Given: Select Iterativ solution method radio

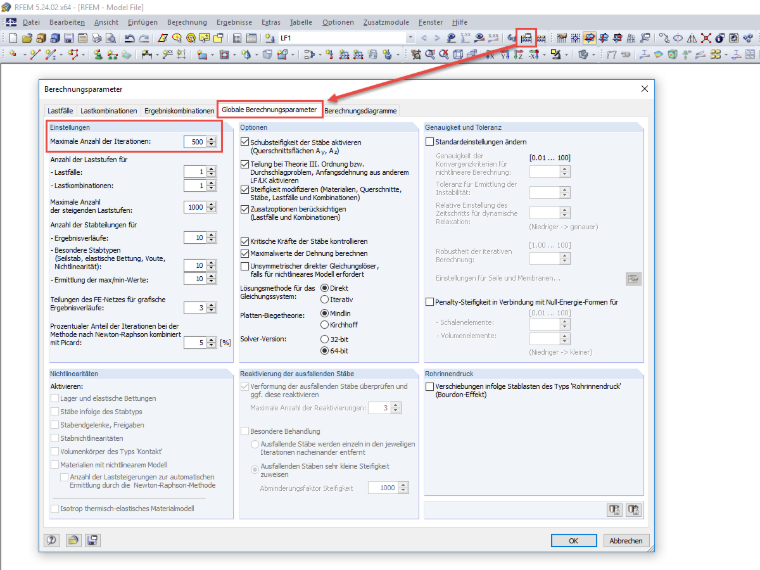Looking at the screenshot, I should tap(325, 300).
